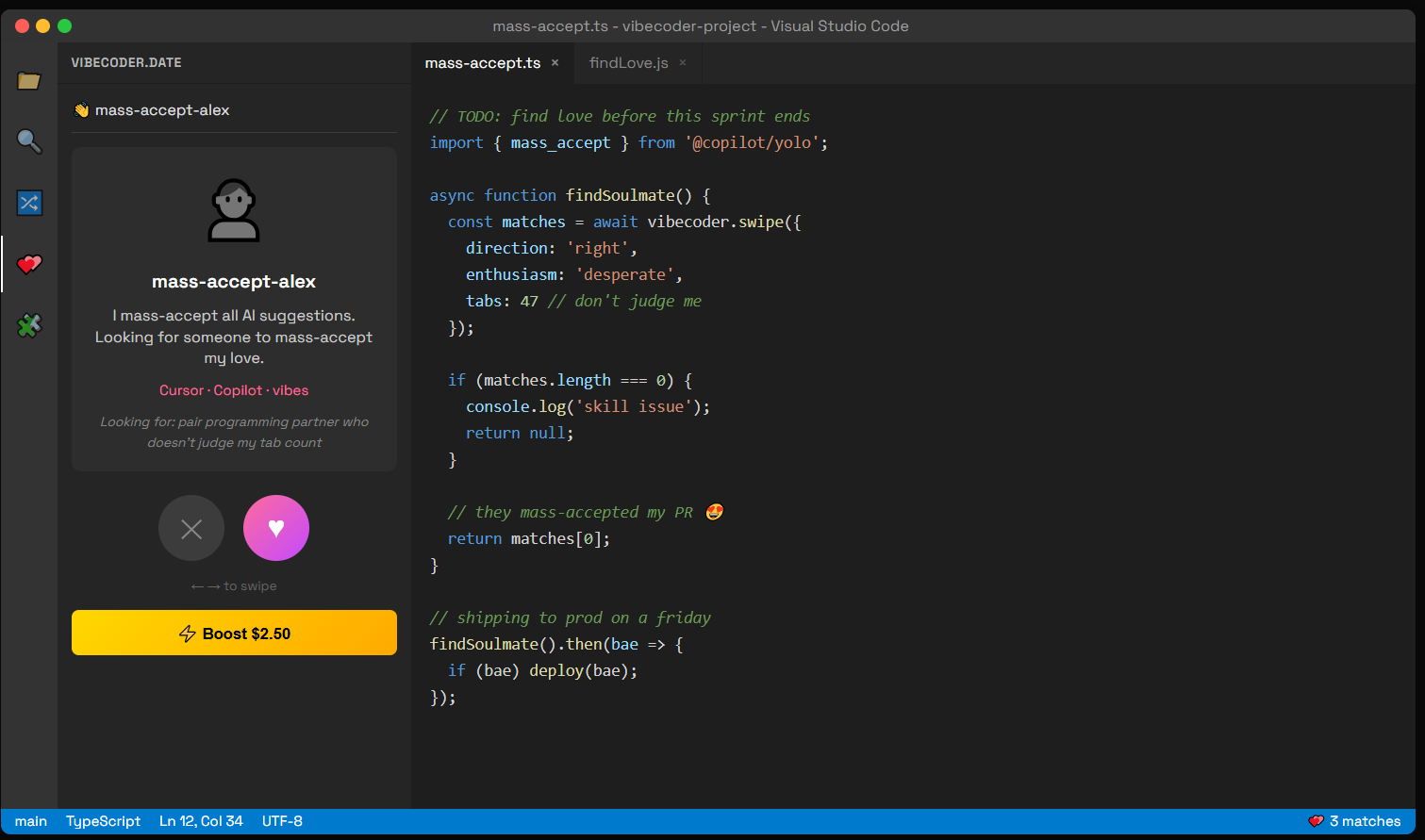
Task: Open the Explorer folder icon in activity bar
Action: [29, 81]
